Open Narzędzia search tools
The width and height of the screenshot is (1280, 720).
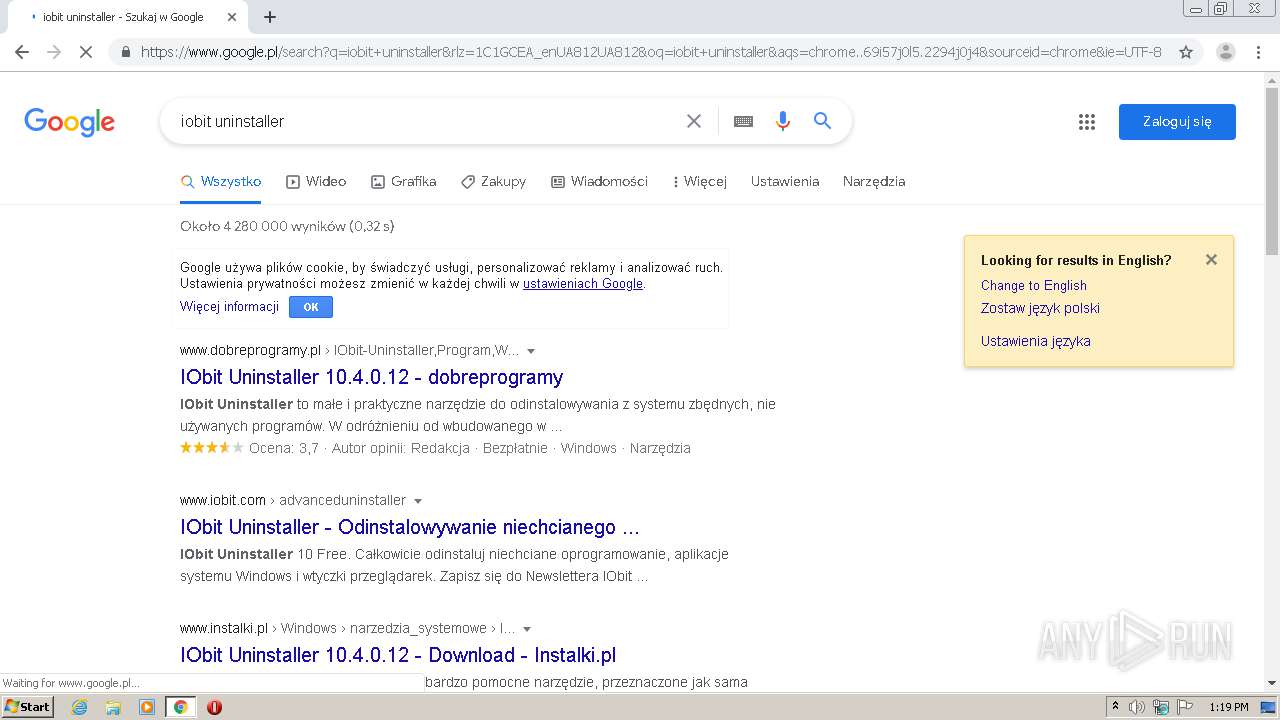coord(874,182)
